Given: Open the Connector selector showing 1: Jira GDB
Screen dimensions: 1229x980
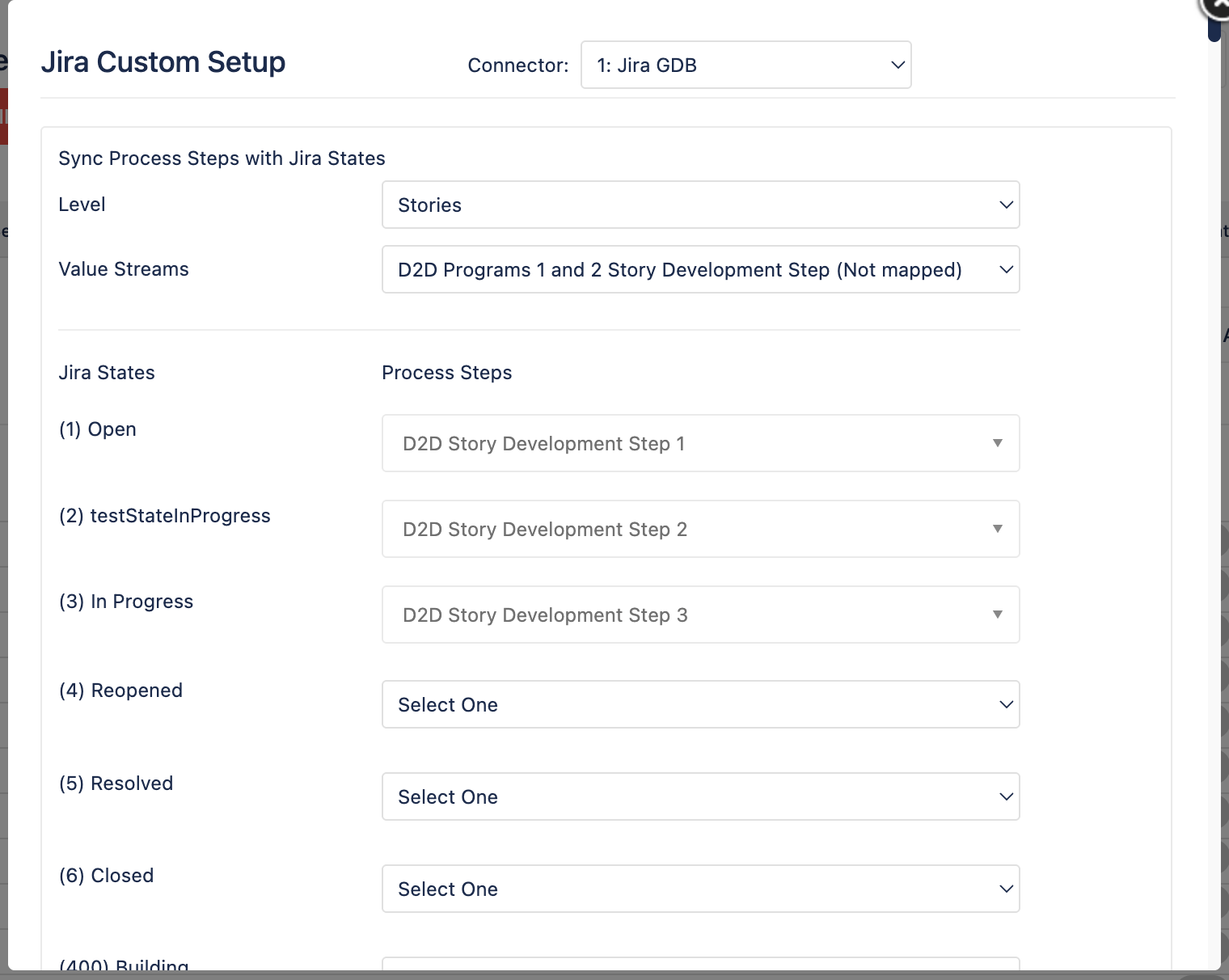Looking at the screenshot, I should tap(744, 65).
